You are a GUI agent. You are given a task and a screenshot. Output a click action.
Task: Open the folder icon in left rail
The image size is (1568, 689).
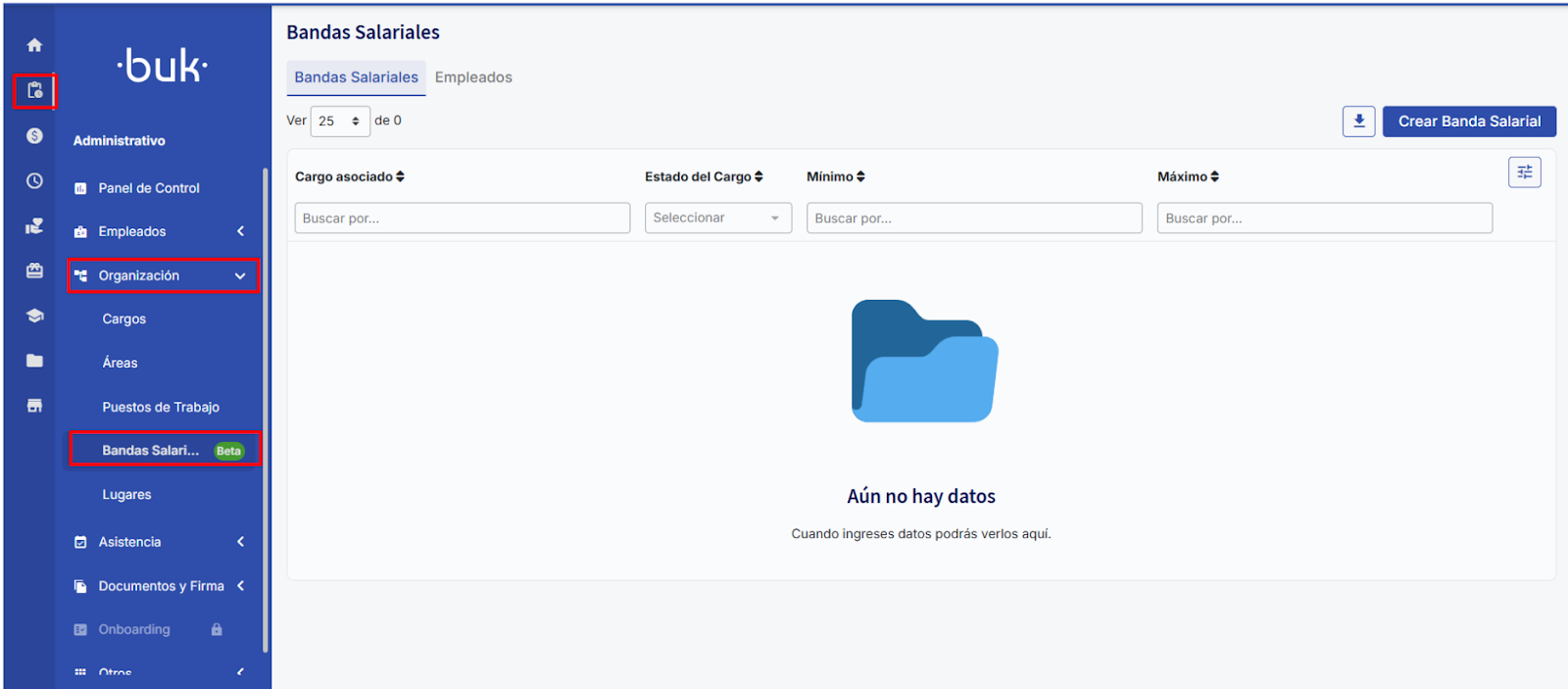tap(34, 361)
